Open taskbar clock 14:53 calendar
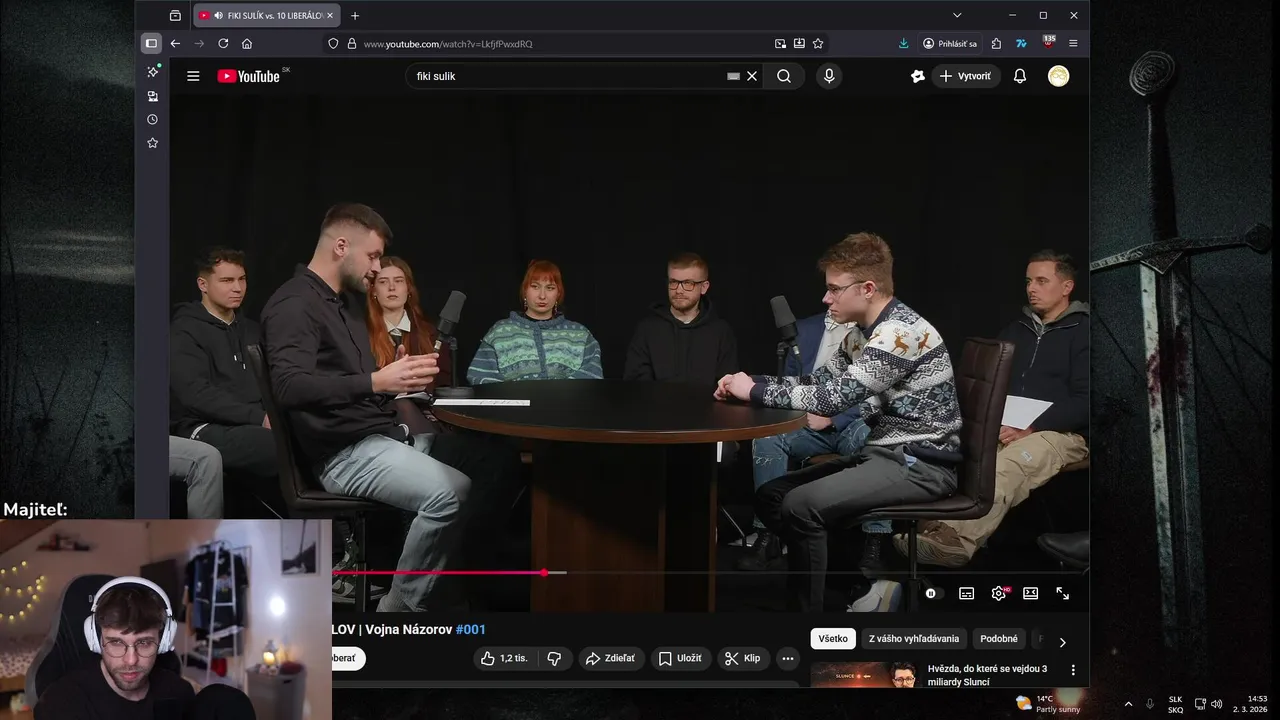 [1251, 704]
